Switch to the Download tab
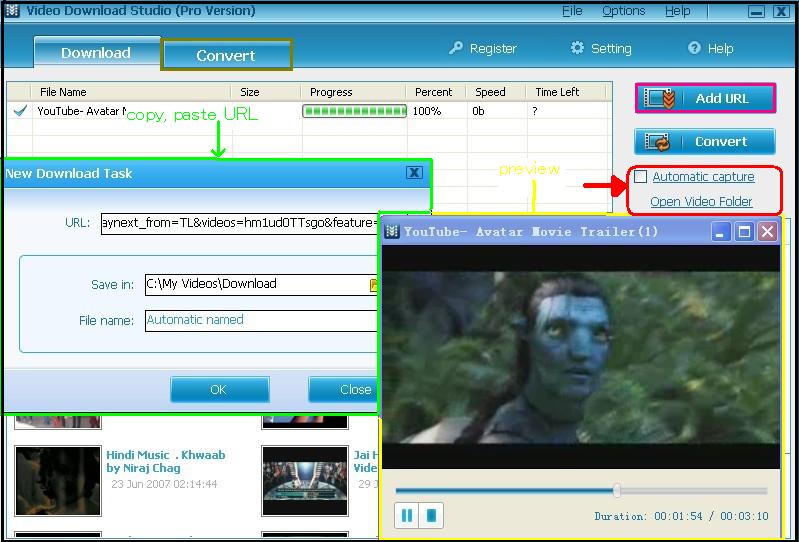This screenshot has height=542, width=799. coord(97,52)
